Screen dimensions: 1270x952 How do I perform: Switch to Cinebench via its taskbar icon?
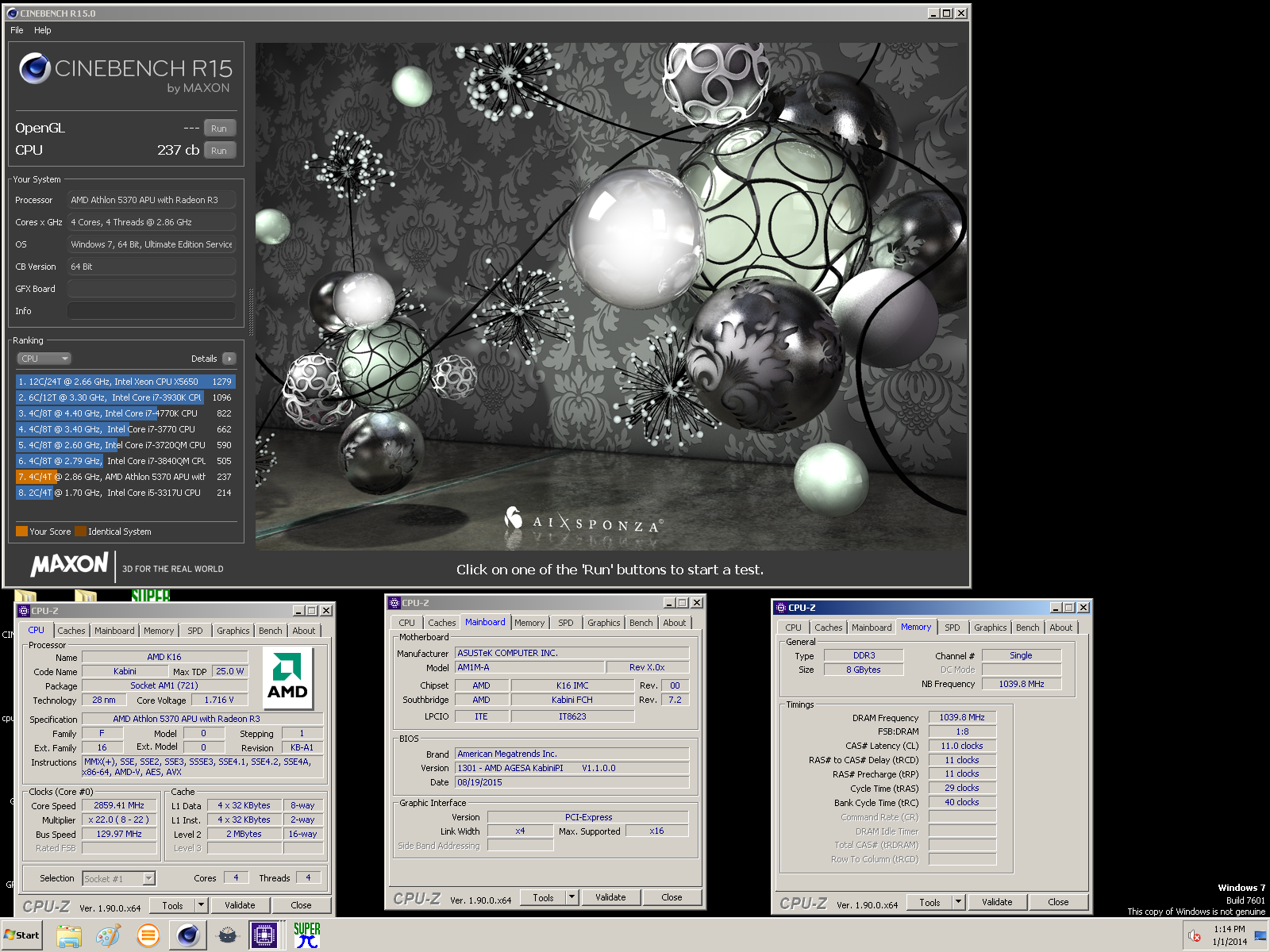click(187, 935)
